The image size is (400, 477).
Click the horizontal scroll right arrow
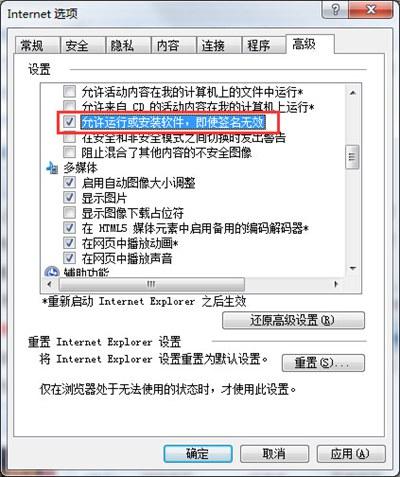[x=336, y=284]
